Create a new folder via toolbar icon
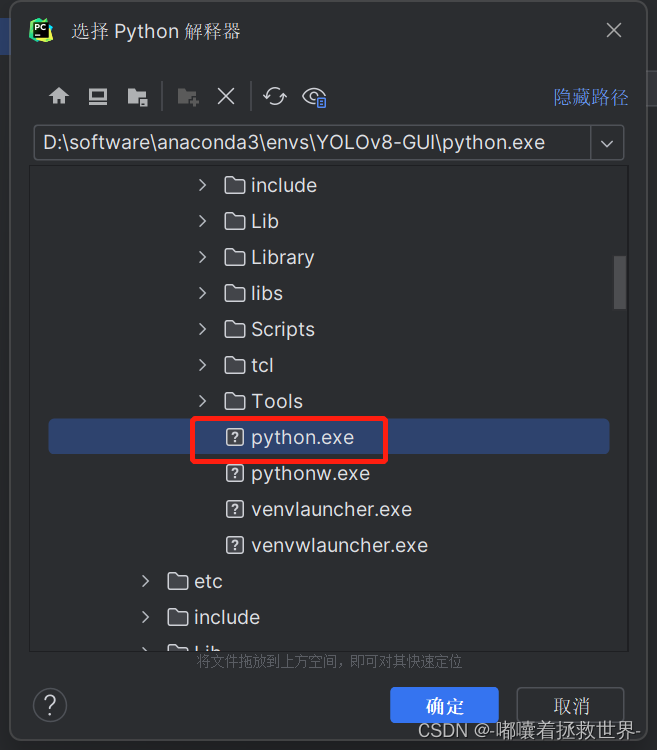The height and width of the screenshot is (750, 657). point(187,97)
